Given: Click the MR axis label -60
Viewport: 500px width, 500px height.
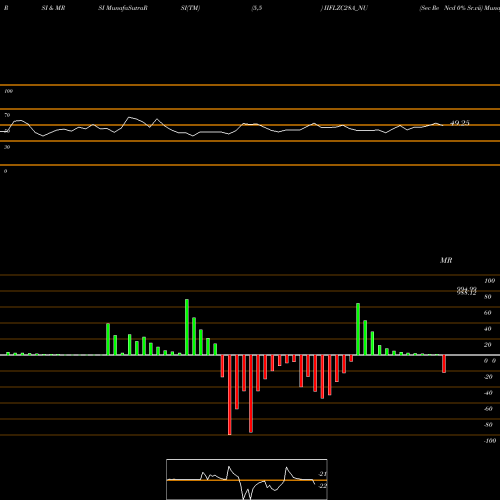Looking at the screenshot, I should (x=488, y=409).
